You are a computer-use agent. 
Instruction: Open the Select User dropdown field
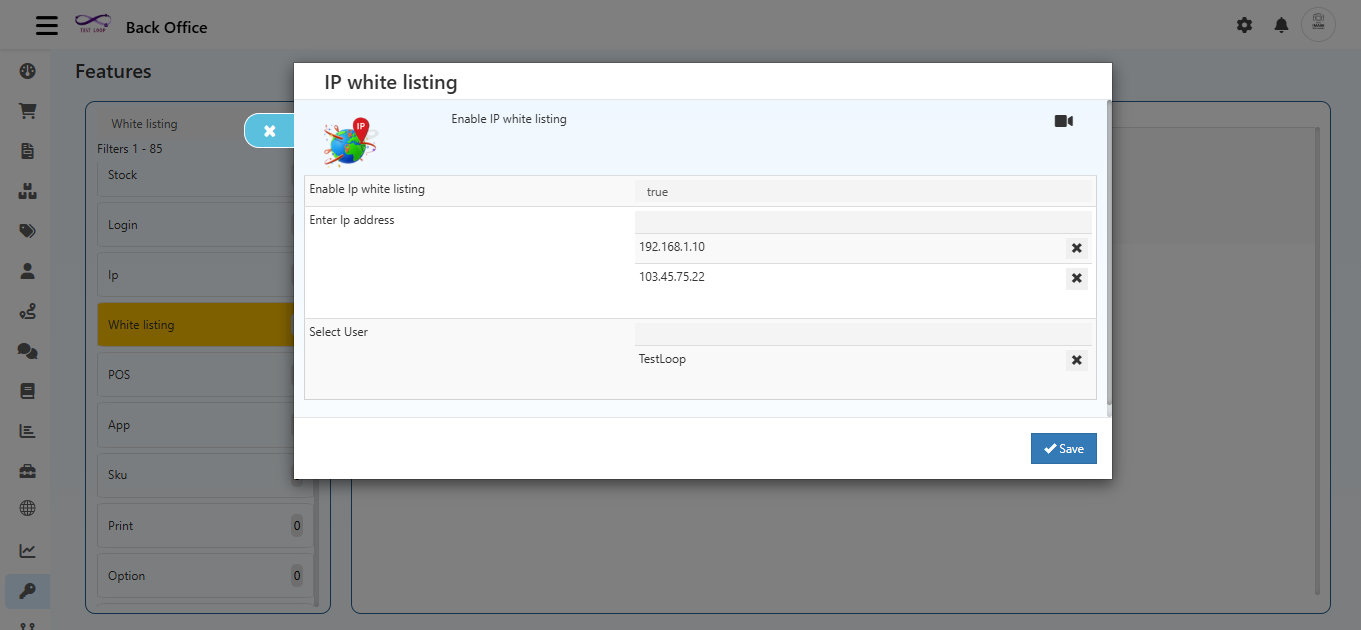[863, 334]
